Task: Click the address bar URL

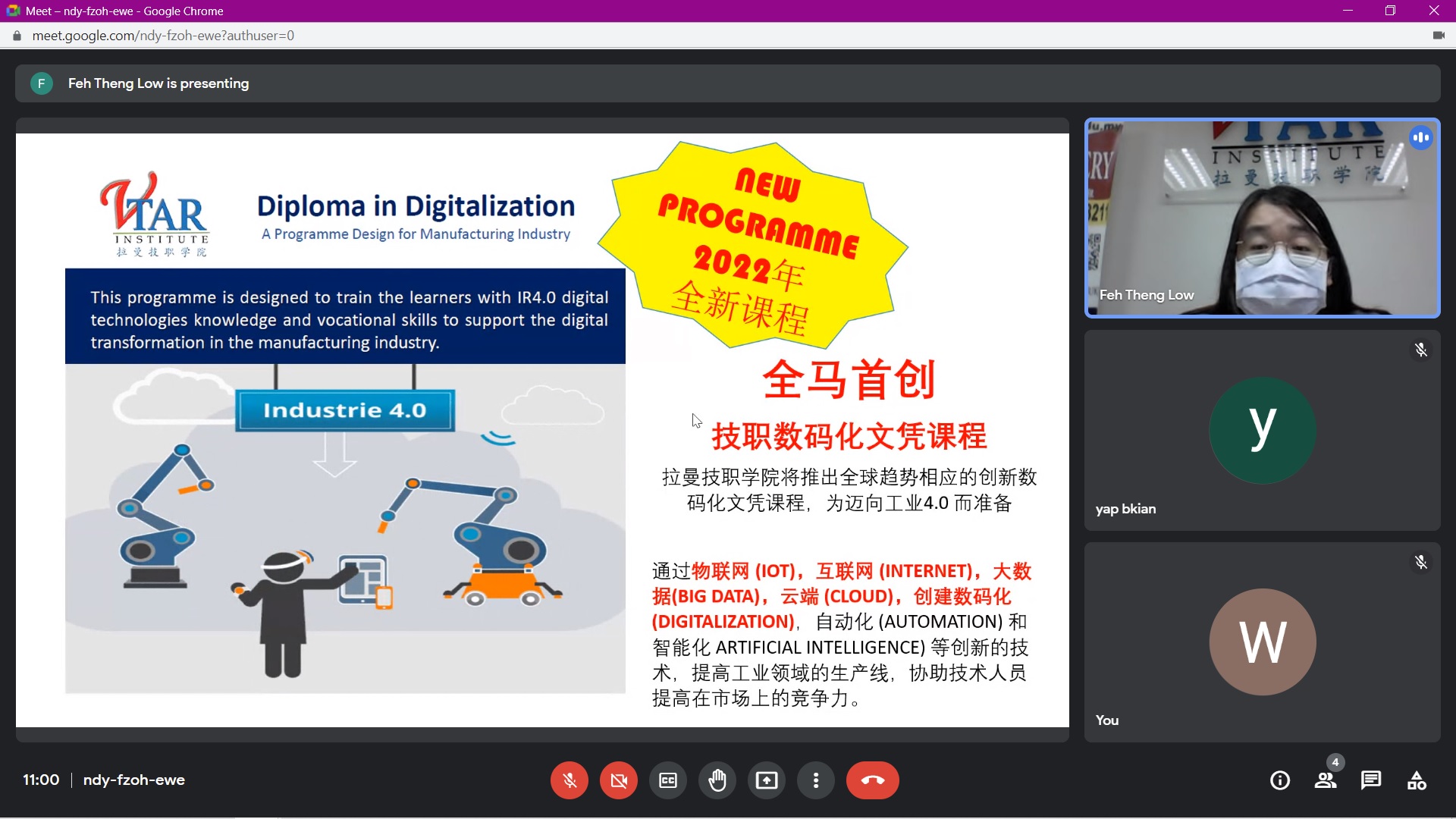Action: click(x=163, y=36)
